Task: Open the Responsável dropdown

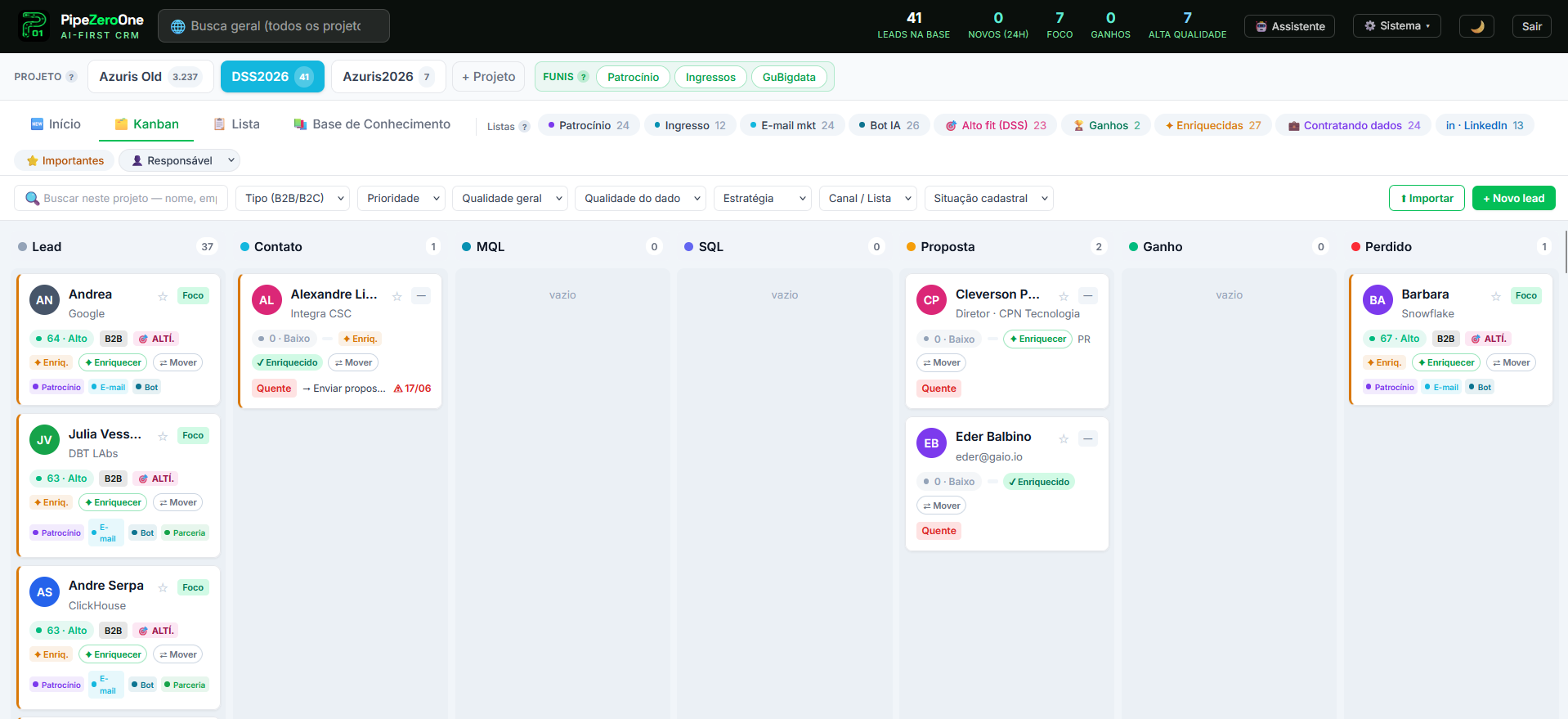Action: coord(179,160)
